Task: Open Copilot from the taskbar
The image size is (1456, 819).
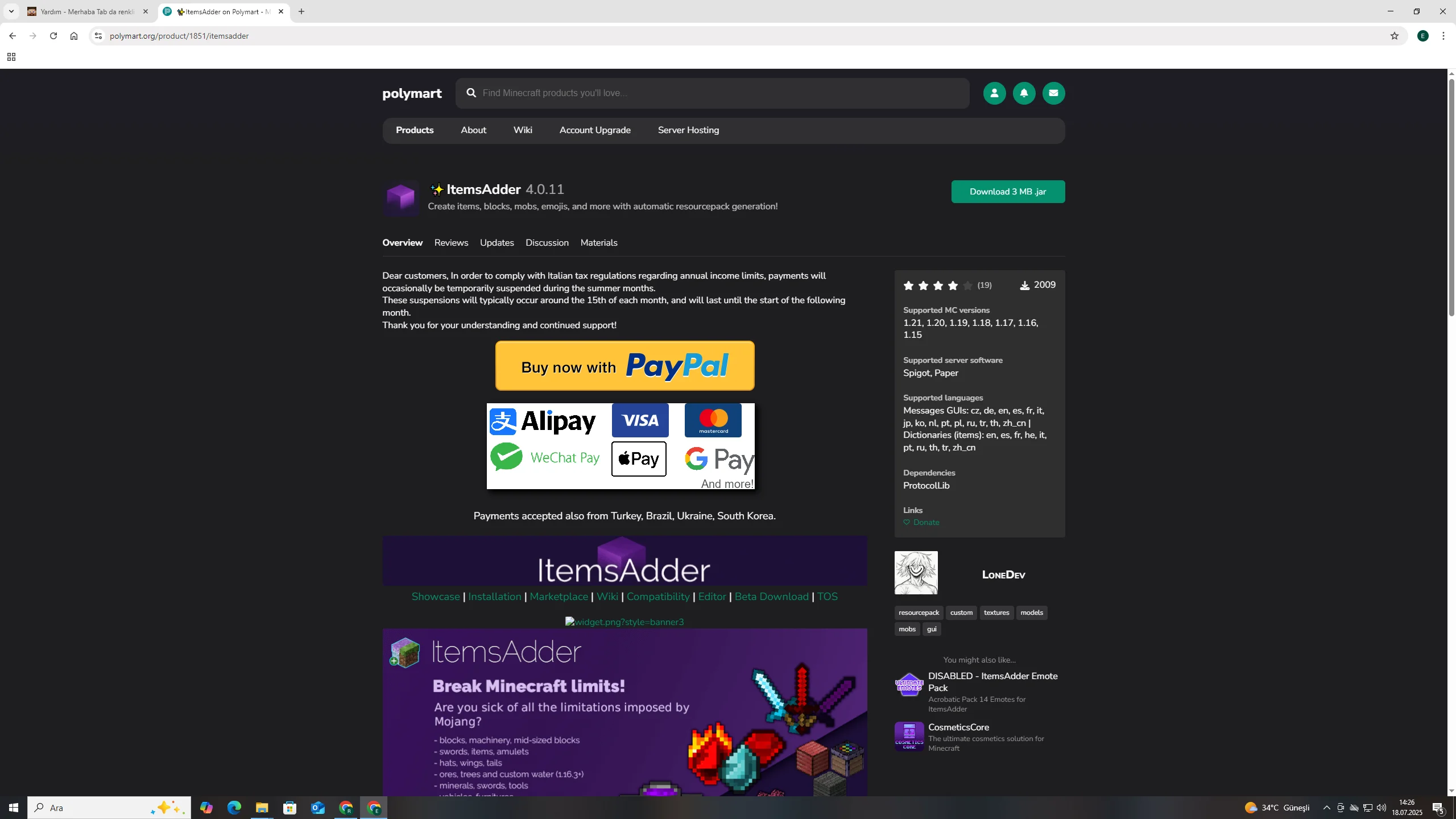Action: tap(206, 808)
